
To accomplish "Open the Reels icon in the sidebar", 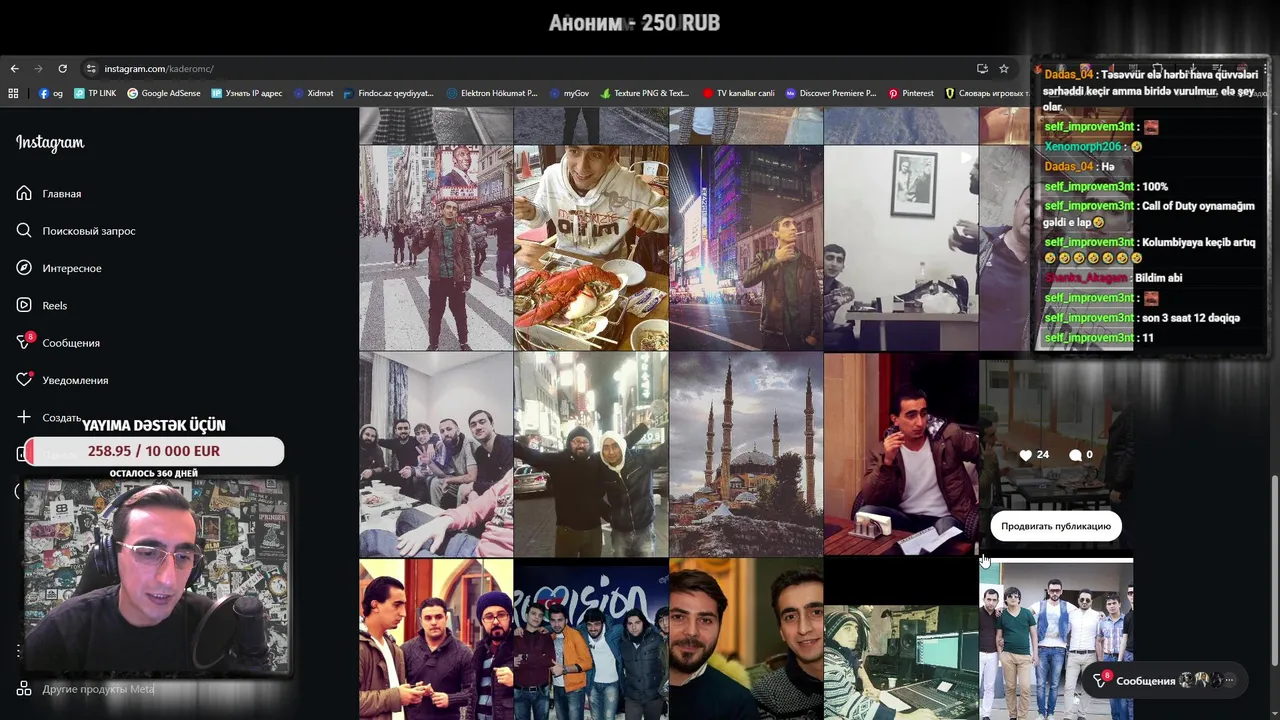I will 24,305.
